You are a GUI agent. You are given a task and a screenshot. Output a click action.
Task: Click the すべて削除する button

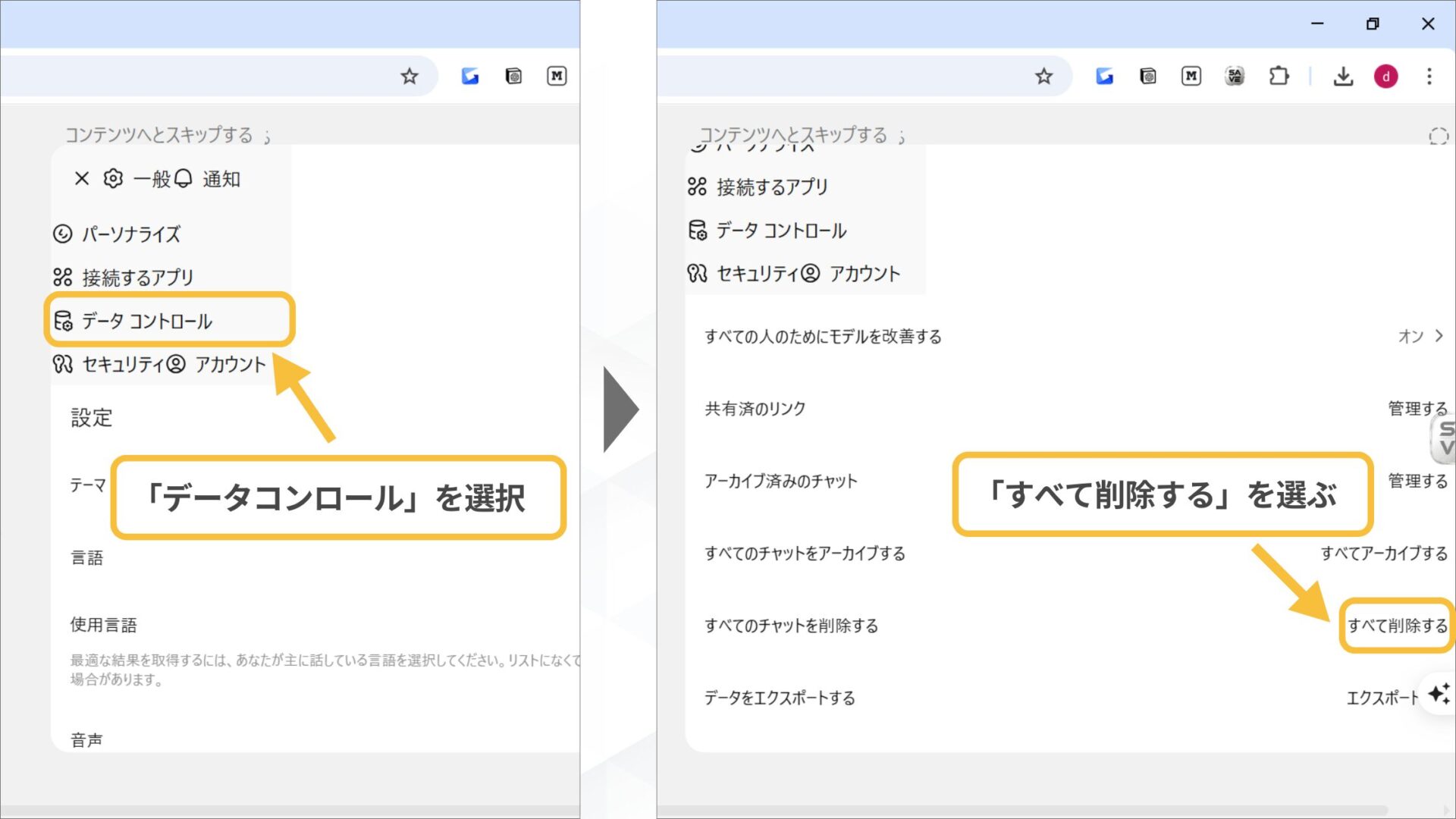coord(1396,626)
